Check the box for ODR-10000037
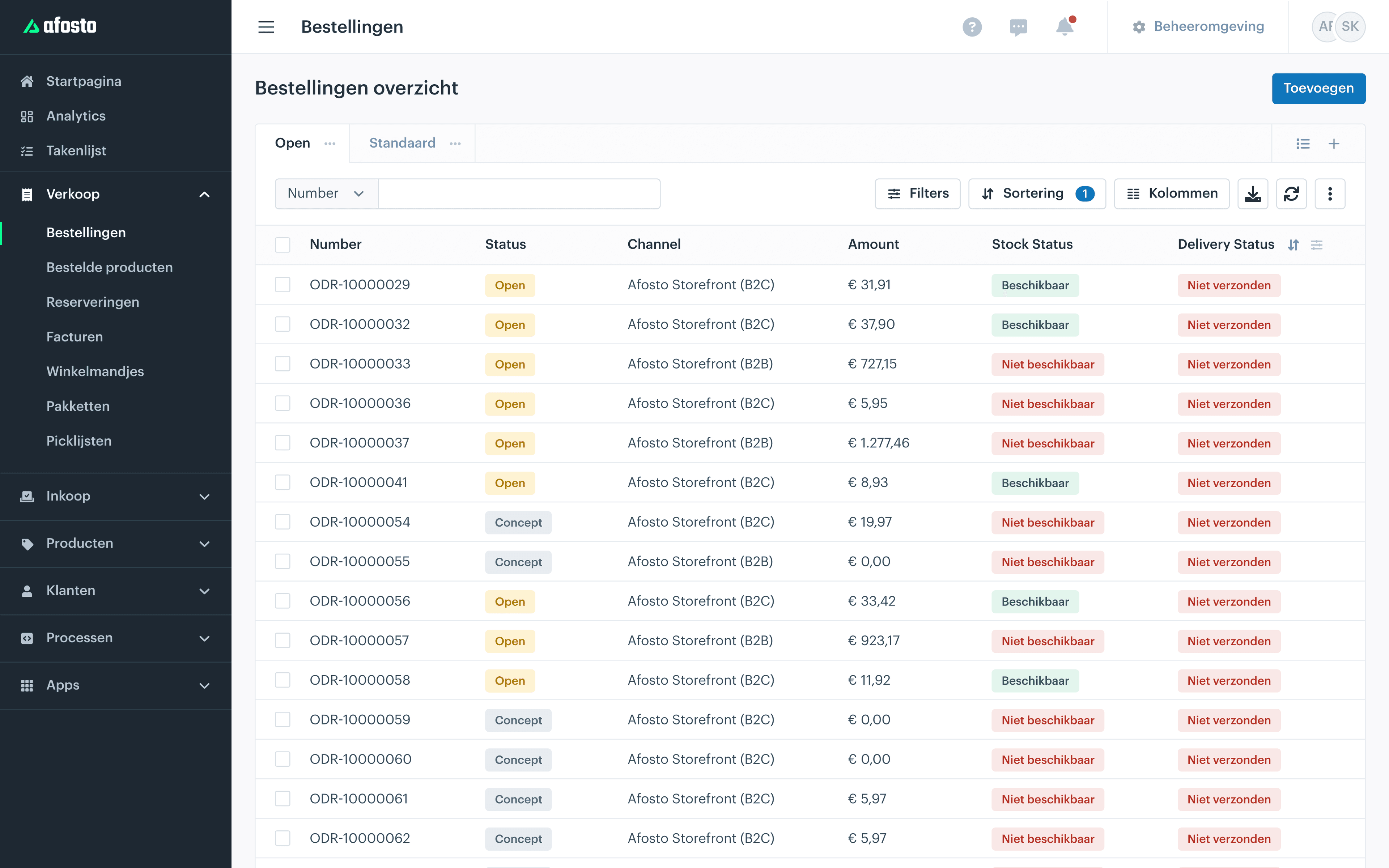This screenshot has height=868, width=1389. (283, 443)
